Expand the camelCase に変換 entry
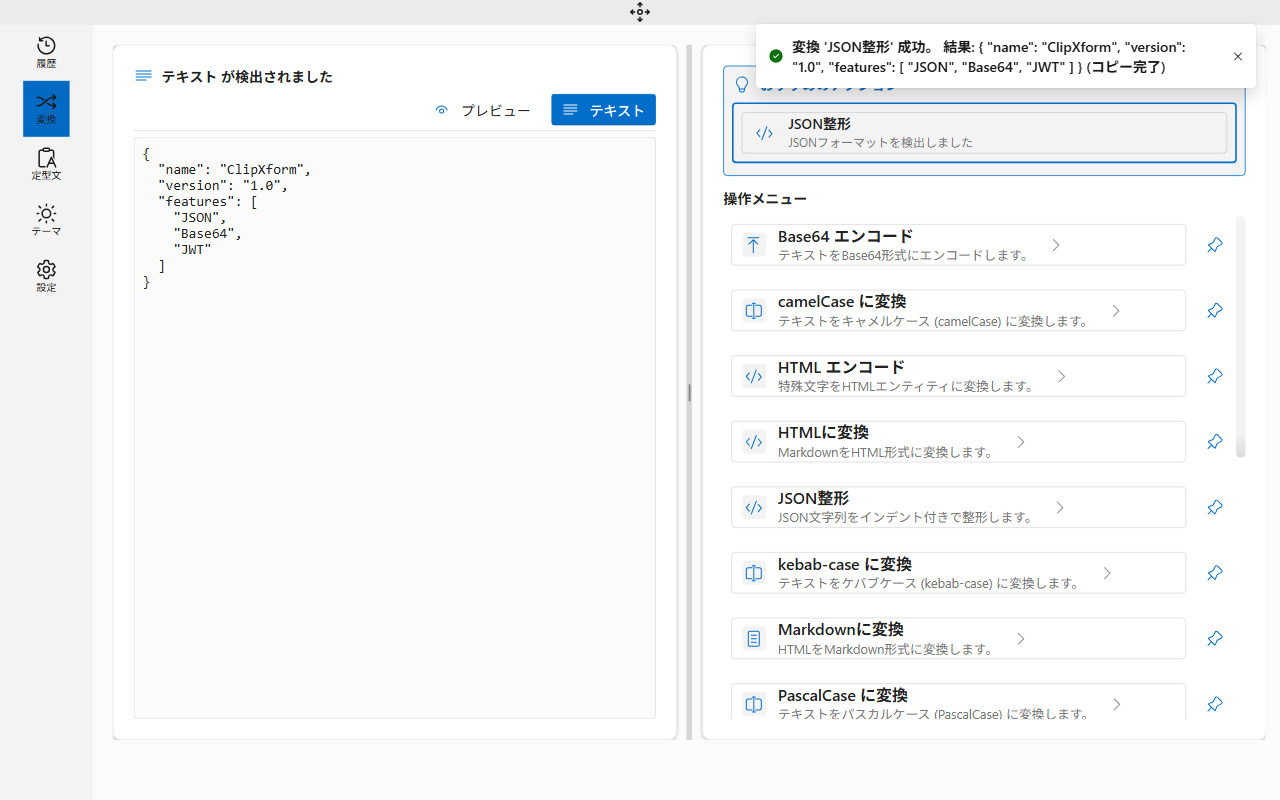Image resolution: width=1280 pixels, height=800 pixels. [x=1115, y=310]
